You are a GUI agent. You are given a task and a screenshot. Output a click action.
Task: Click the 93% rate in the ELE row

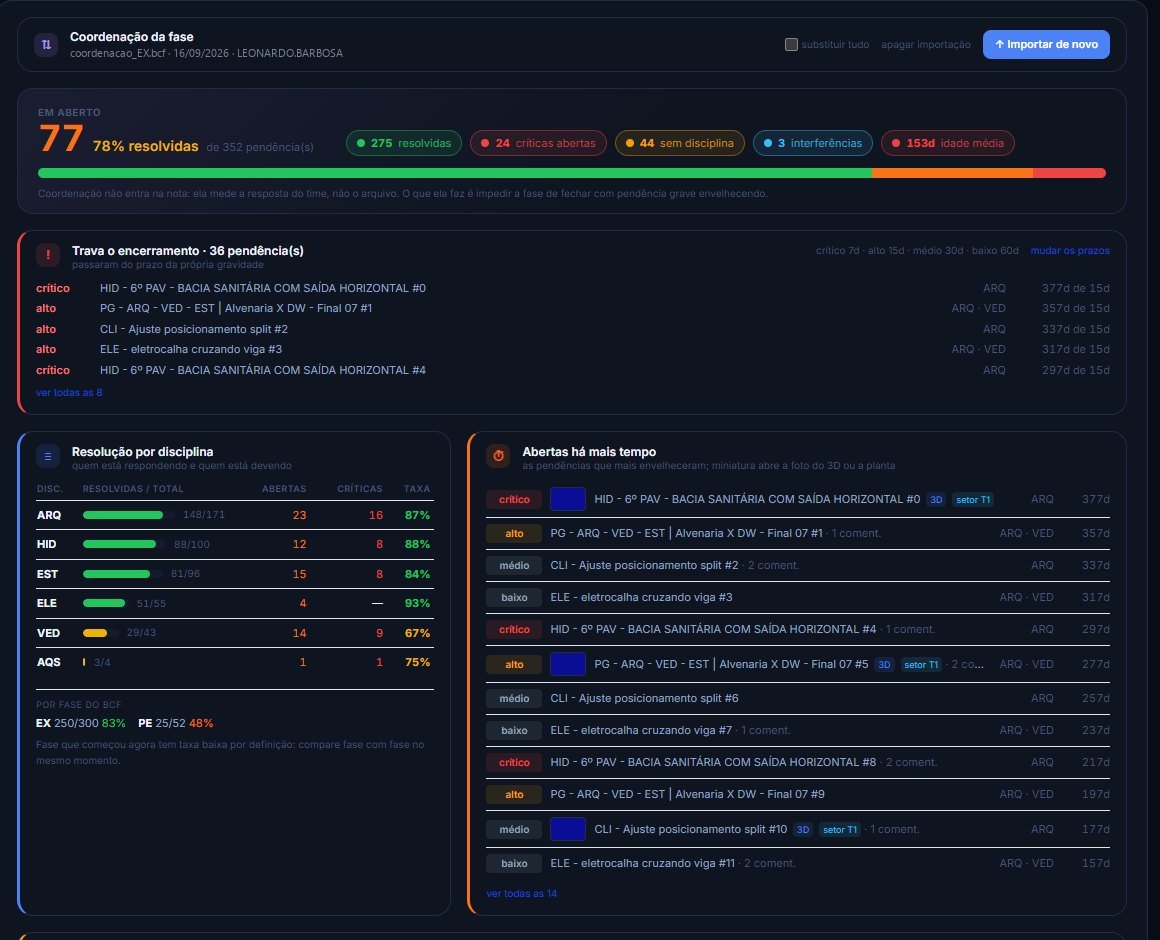tap(417, 603)
